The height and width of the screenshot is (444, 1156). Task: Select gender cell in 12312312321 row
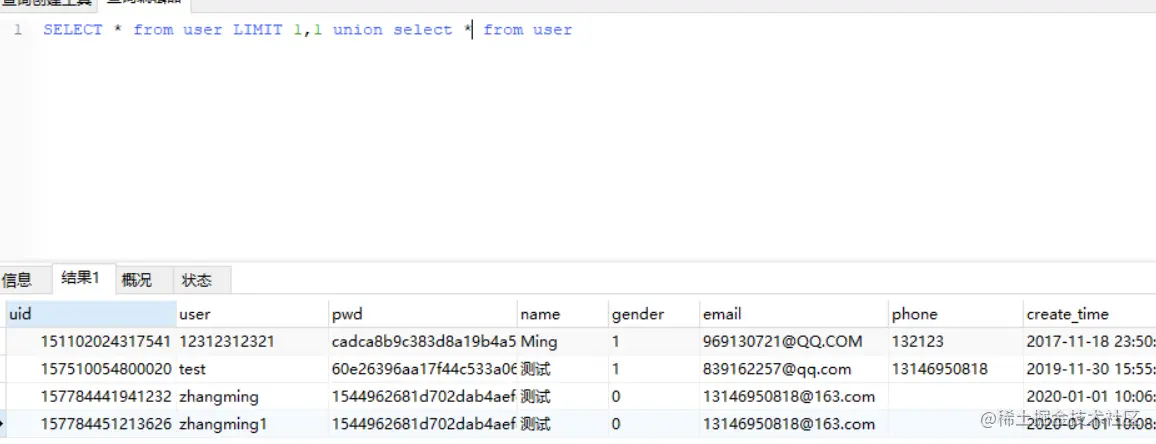(x=653, y=341)
